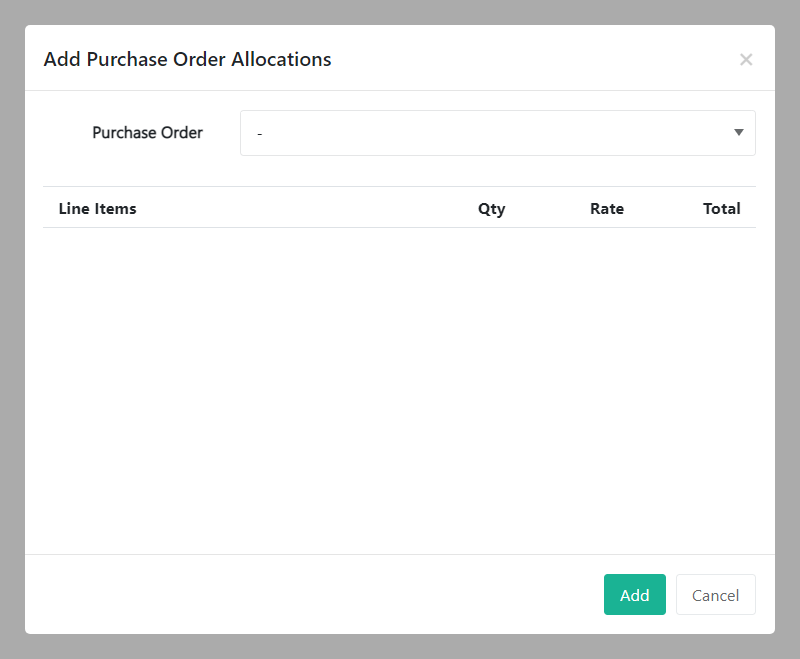Click the gray backdrop left of the dialog
Screen dimensions: 800x659
pyautogui.click(x=12, y=330)
